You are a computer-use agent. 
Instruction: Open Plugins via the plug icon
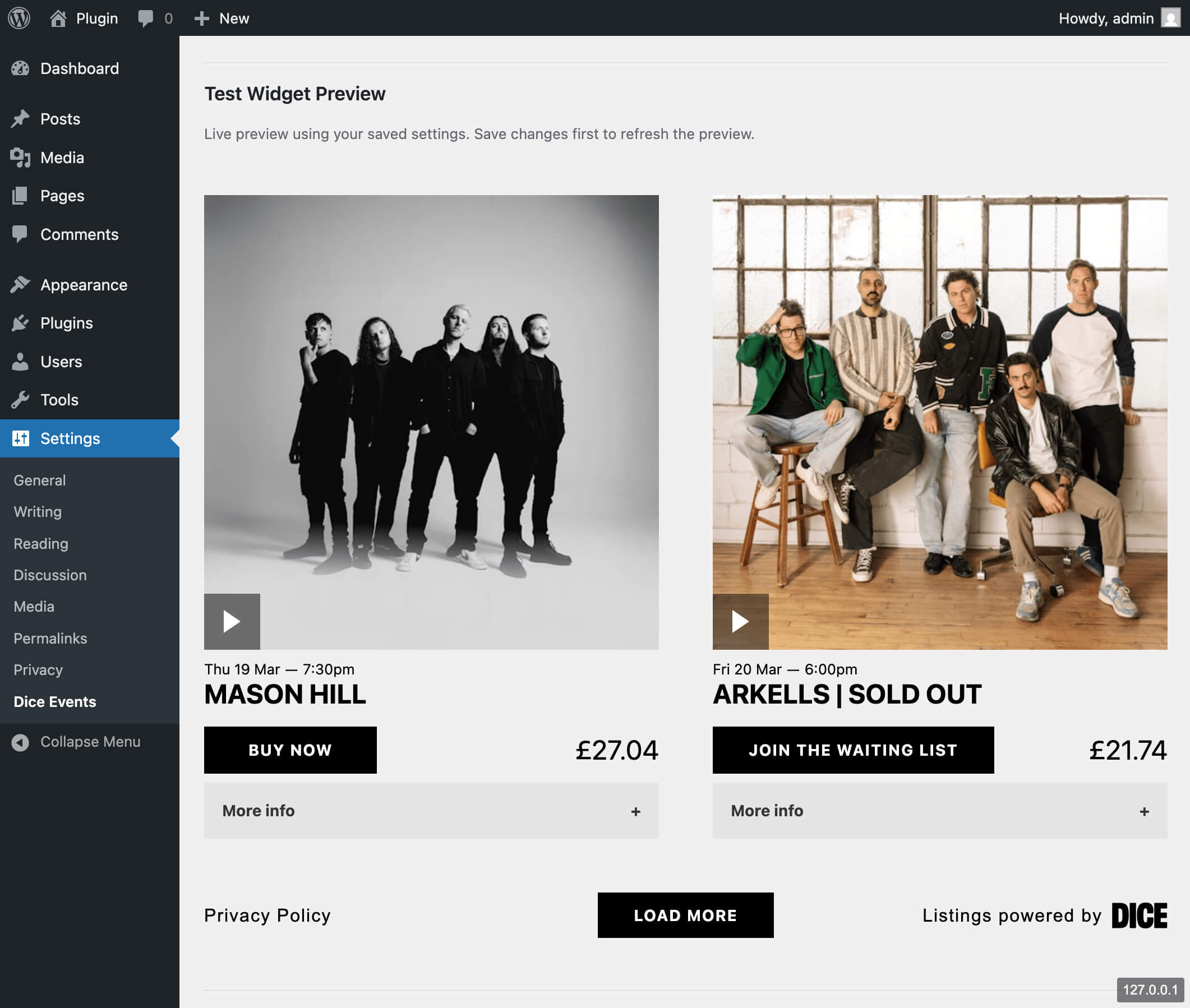pyautogui.click(x=21, y=323)
